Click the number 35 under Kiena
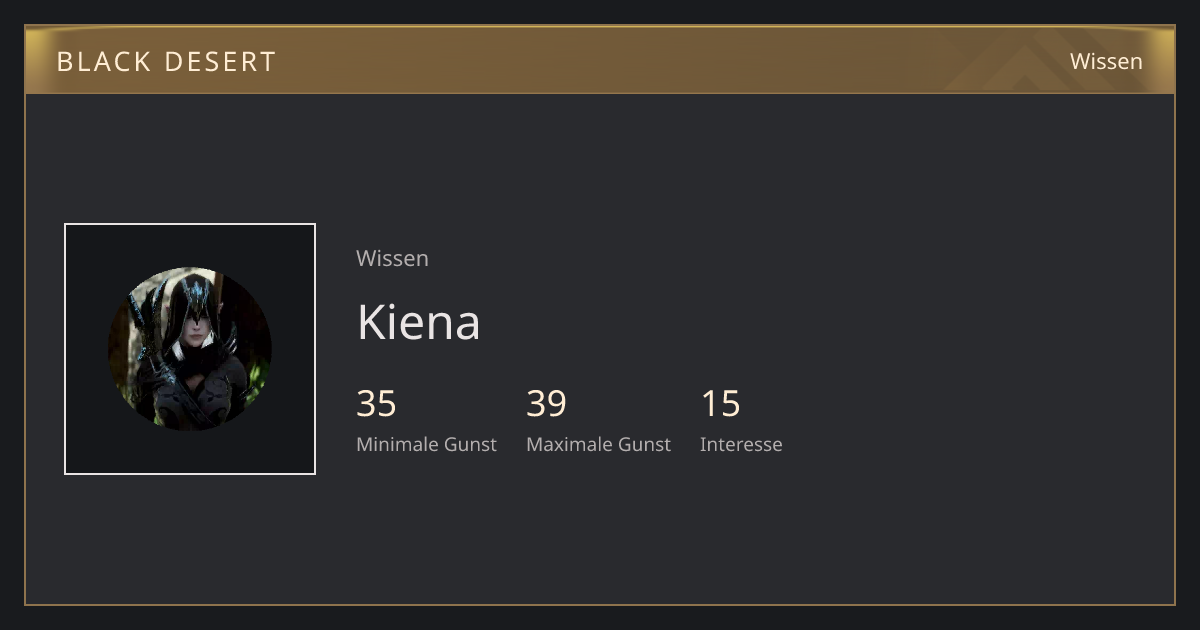The image size is (1200, 630). point(376,404)
